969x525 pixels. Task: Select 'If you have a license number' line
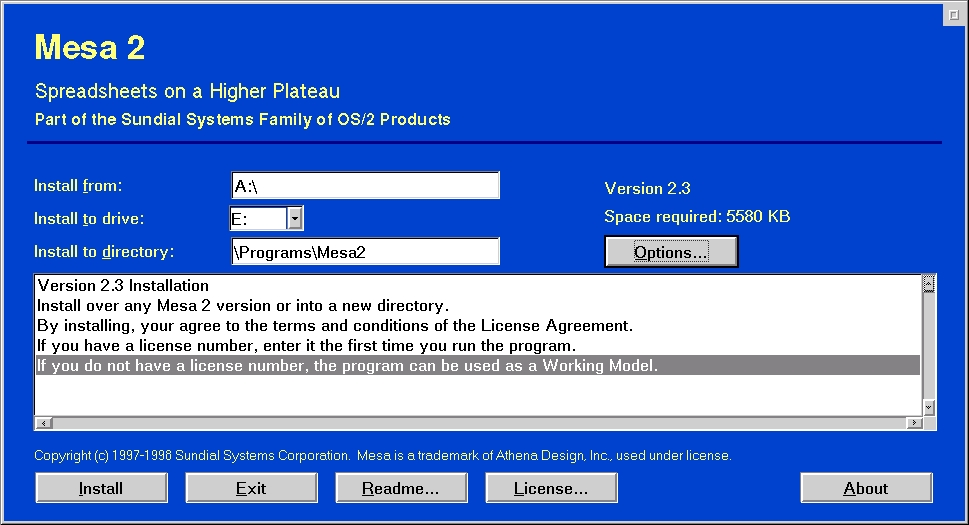478,345
